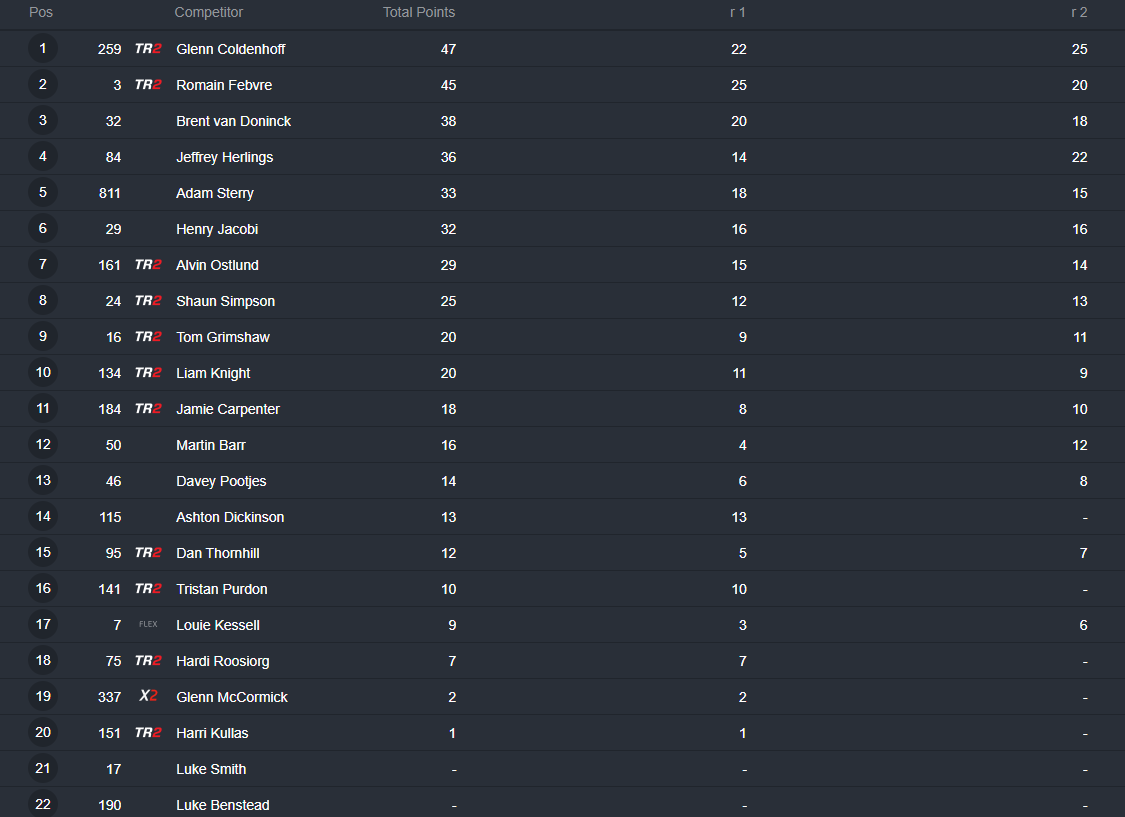Open competitor Brent van Doninck
The width and height of the screenshot is (1125, 817).
click(233, 121)
